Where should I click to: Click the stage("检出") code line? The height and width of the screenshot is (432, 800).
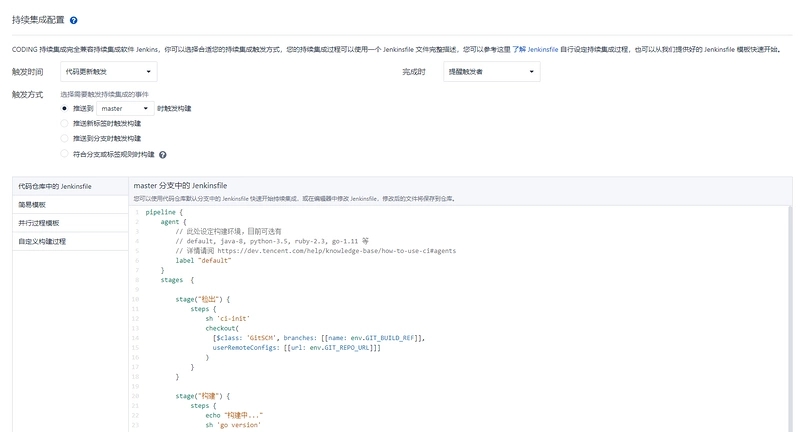point(203,299)
